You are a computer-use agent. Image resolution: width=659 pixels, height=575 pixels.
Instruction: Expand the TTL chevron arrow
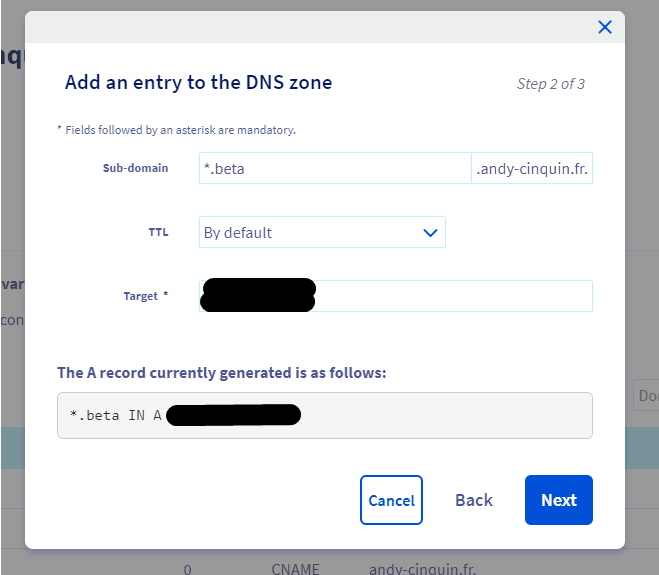[430, 232]
